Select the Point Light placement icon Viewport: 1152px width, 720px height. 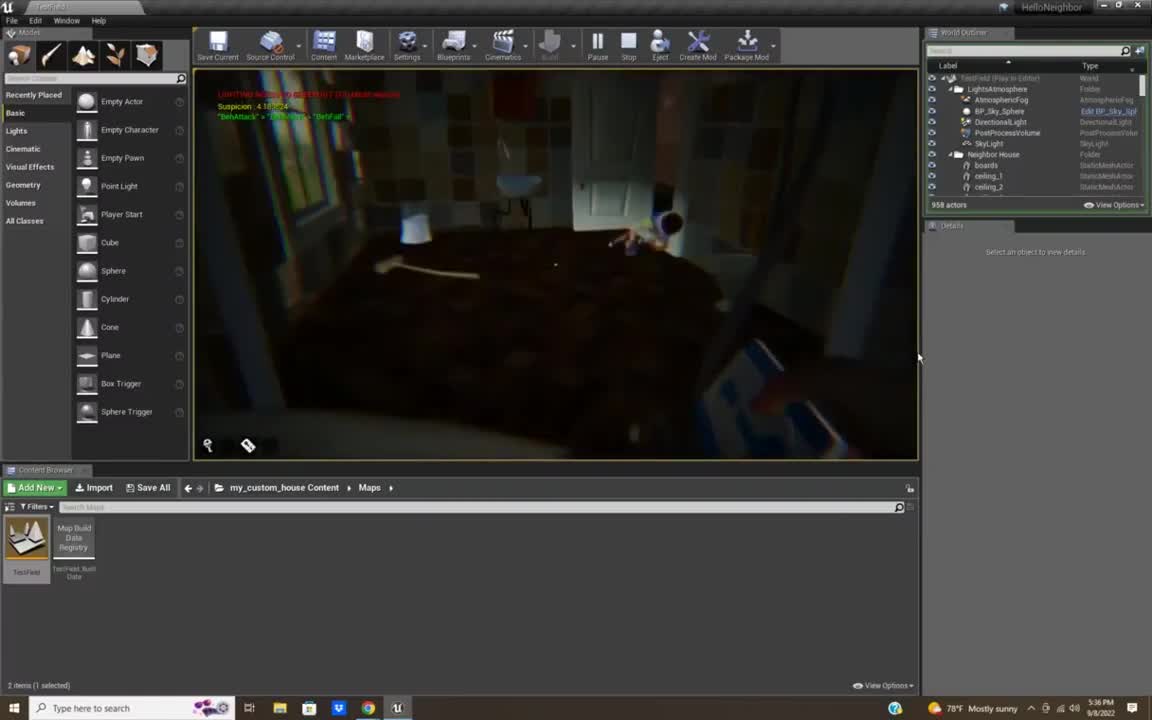tap(87, 186)
